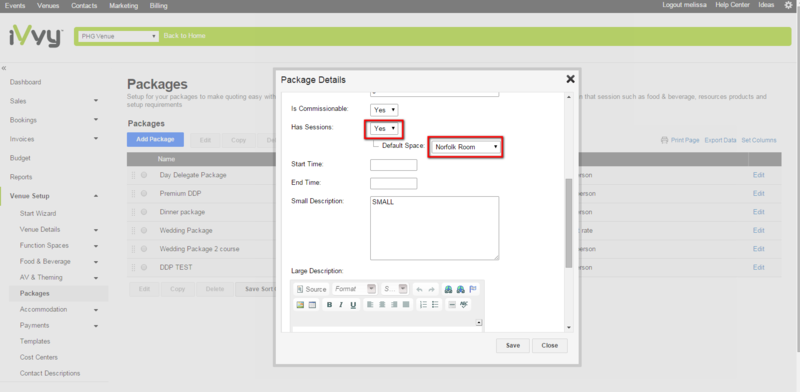
Task: Open the Is Commissionable dropdown
Action: coord(384,110)
